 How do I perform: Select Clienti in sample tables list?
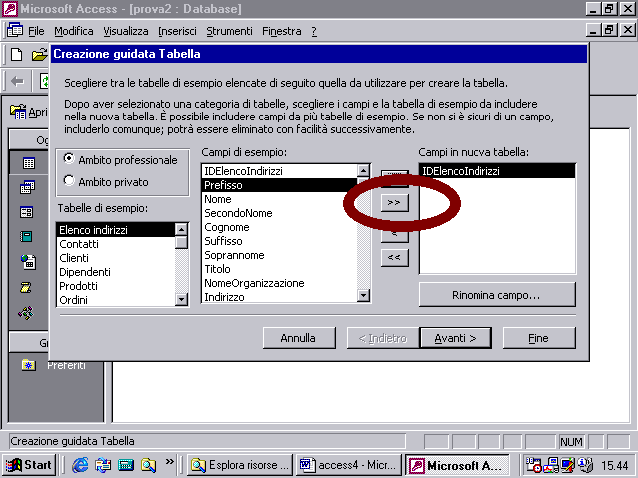(116, 258)
